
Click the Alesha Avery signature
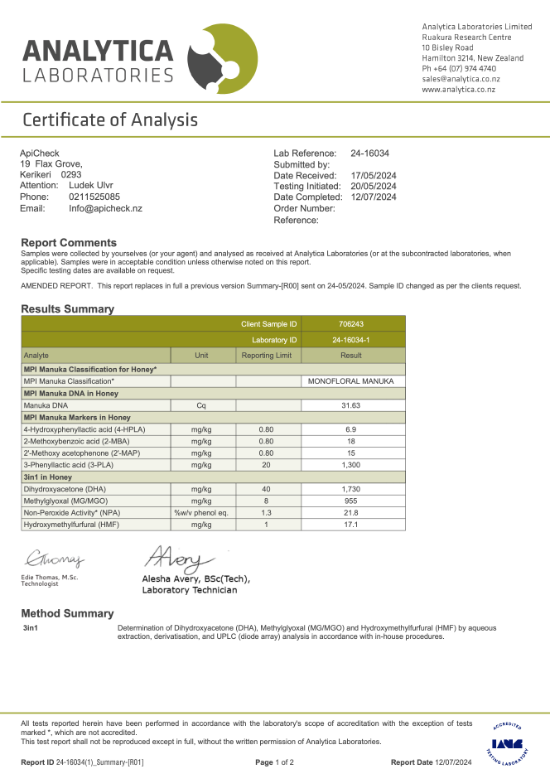179,559
